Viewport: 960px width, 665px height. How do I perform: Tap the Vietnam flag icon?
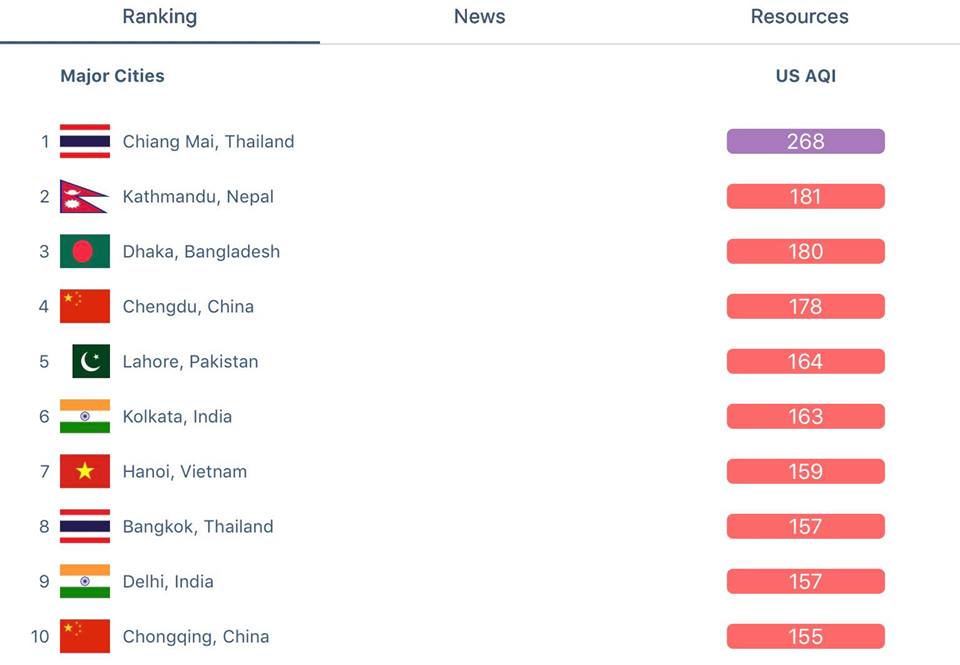(x=85, y=472)
